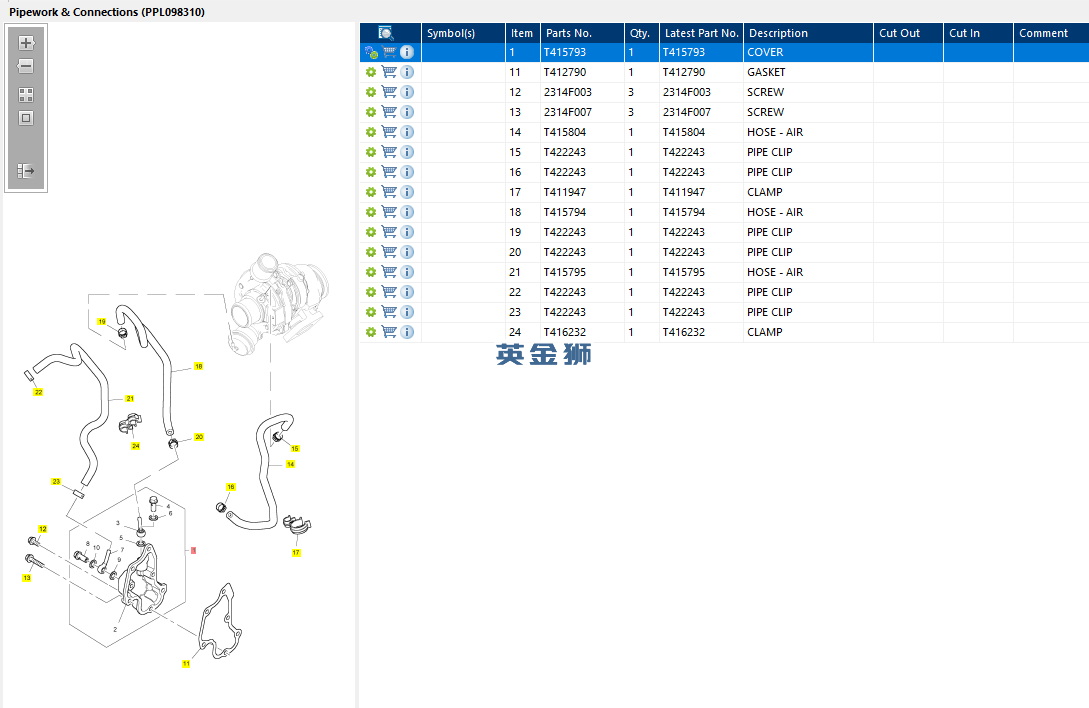Select callout 17 on the diagram

(296, 552)
